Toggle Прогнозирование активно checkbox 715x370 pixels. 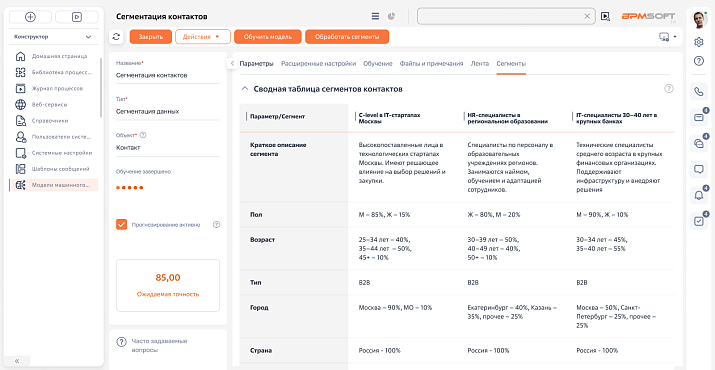(121, 224)
